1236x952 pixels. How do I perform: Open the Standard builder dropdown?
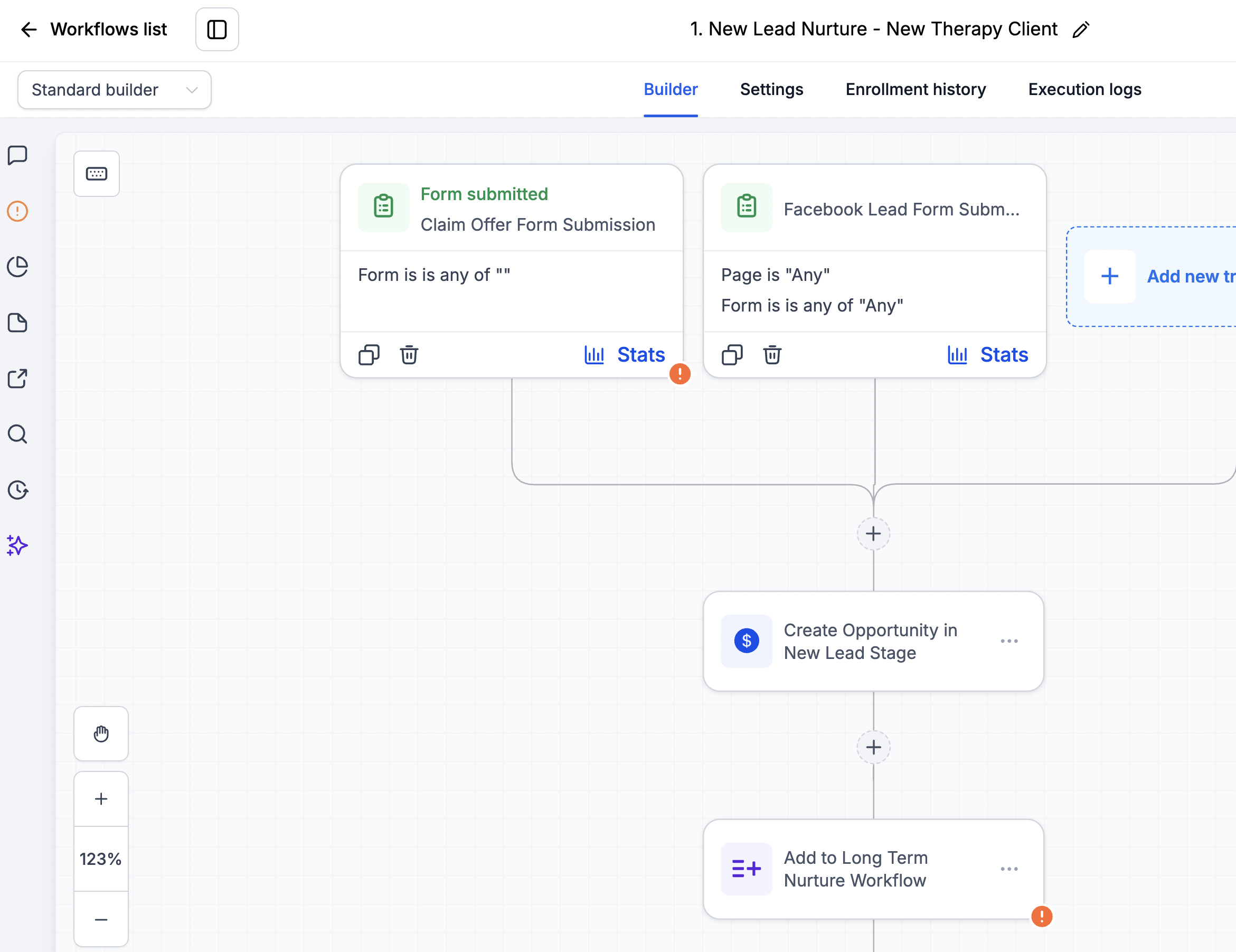pos(115,89)
